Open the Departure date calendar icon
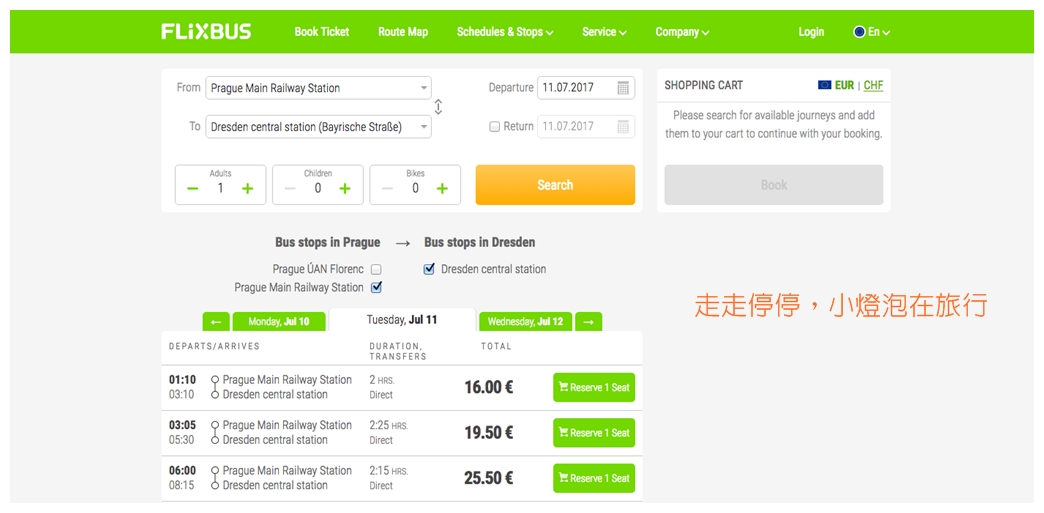This screenshot has width=1044, height=513. click(x=623, y=87)
